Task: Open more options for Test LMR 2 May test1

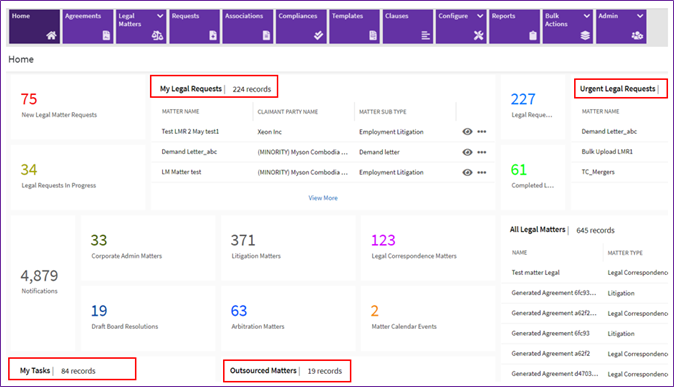Action: tap(482, 132)
